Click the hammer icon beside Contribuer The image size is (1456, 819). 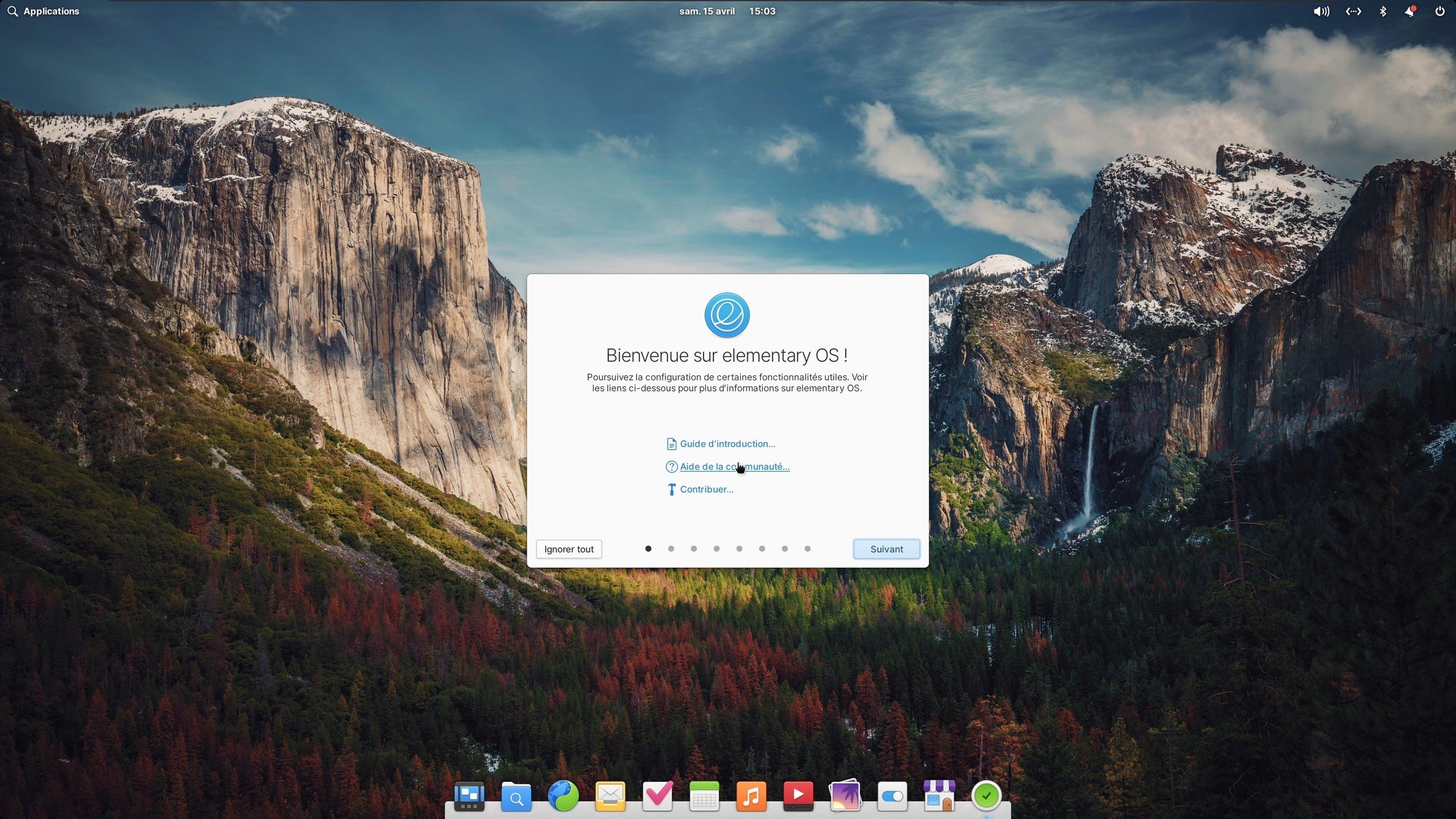(671, 490)
